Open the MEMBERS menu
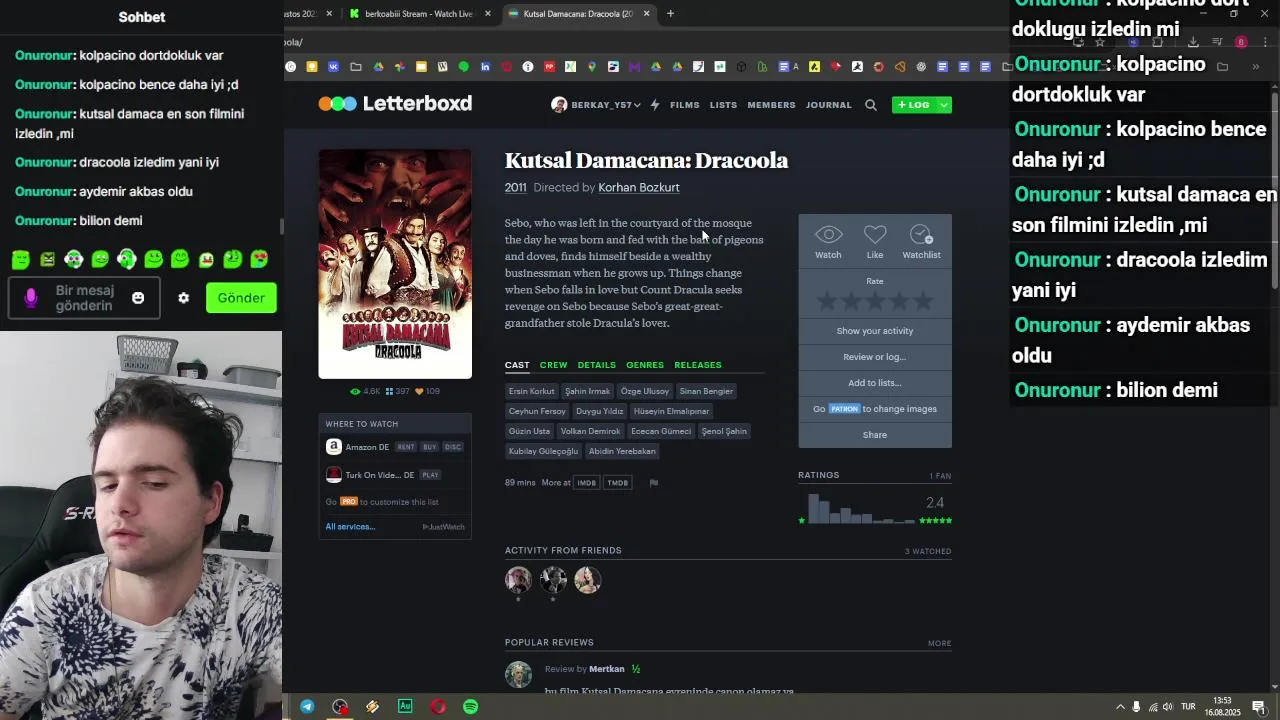1280x720 pixels. click(x=771, y=105)
